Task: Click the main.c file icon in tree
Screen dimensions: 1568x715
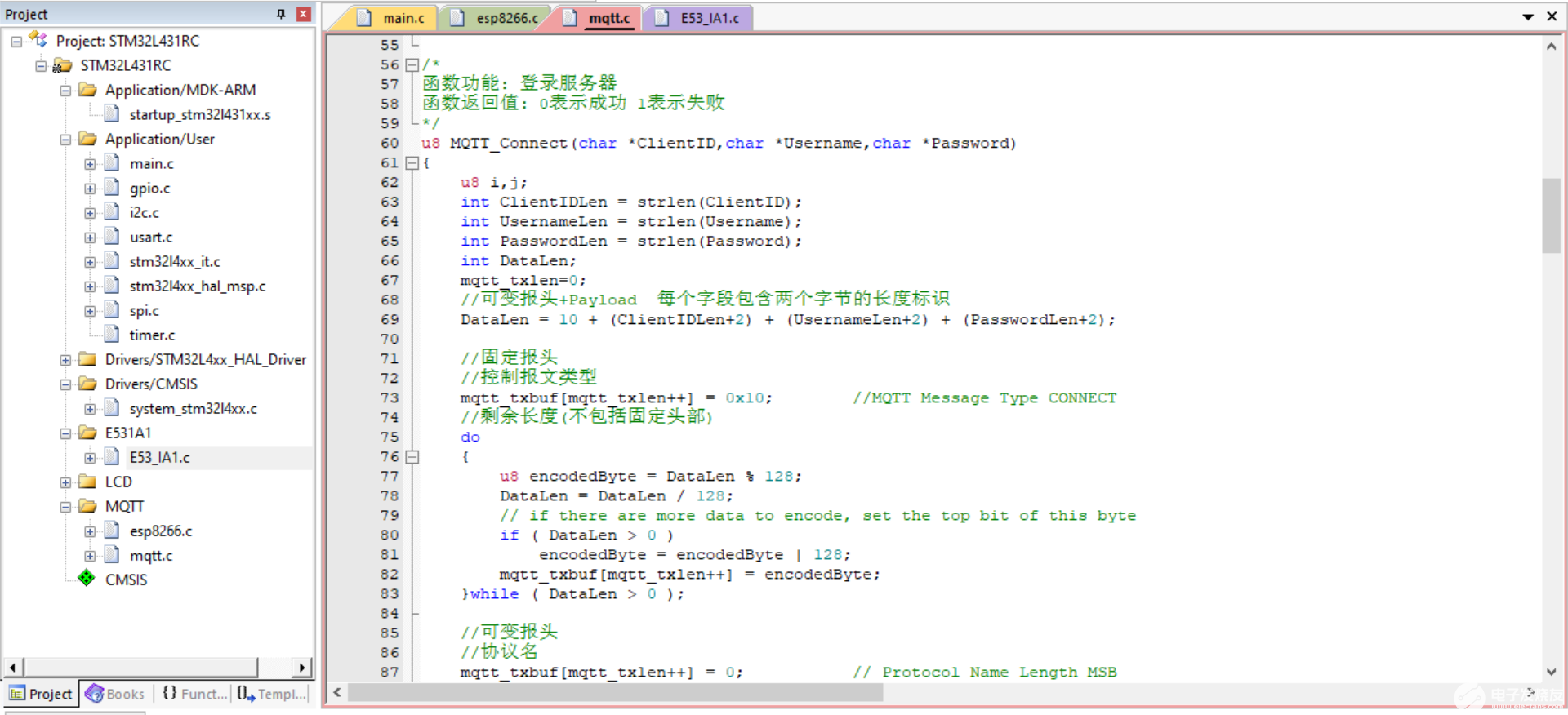Action: [112, 163]
